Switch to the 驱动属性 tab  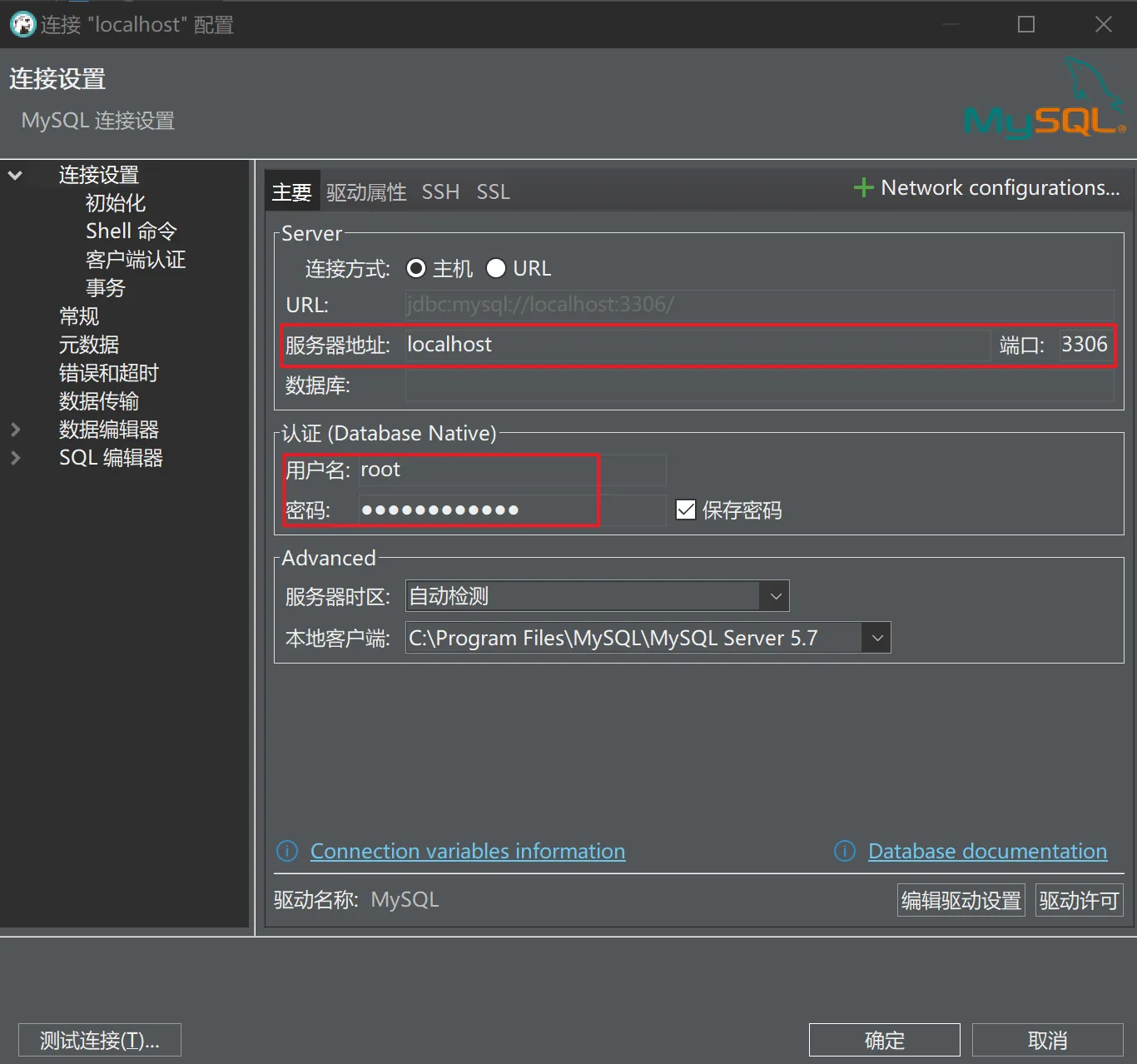366,192
